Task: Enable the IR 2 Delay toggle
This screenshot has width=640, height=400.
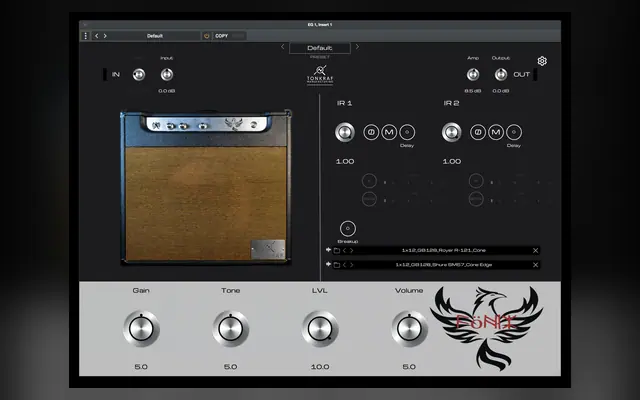Action: [x=514, y=132]
